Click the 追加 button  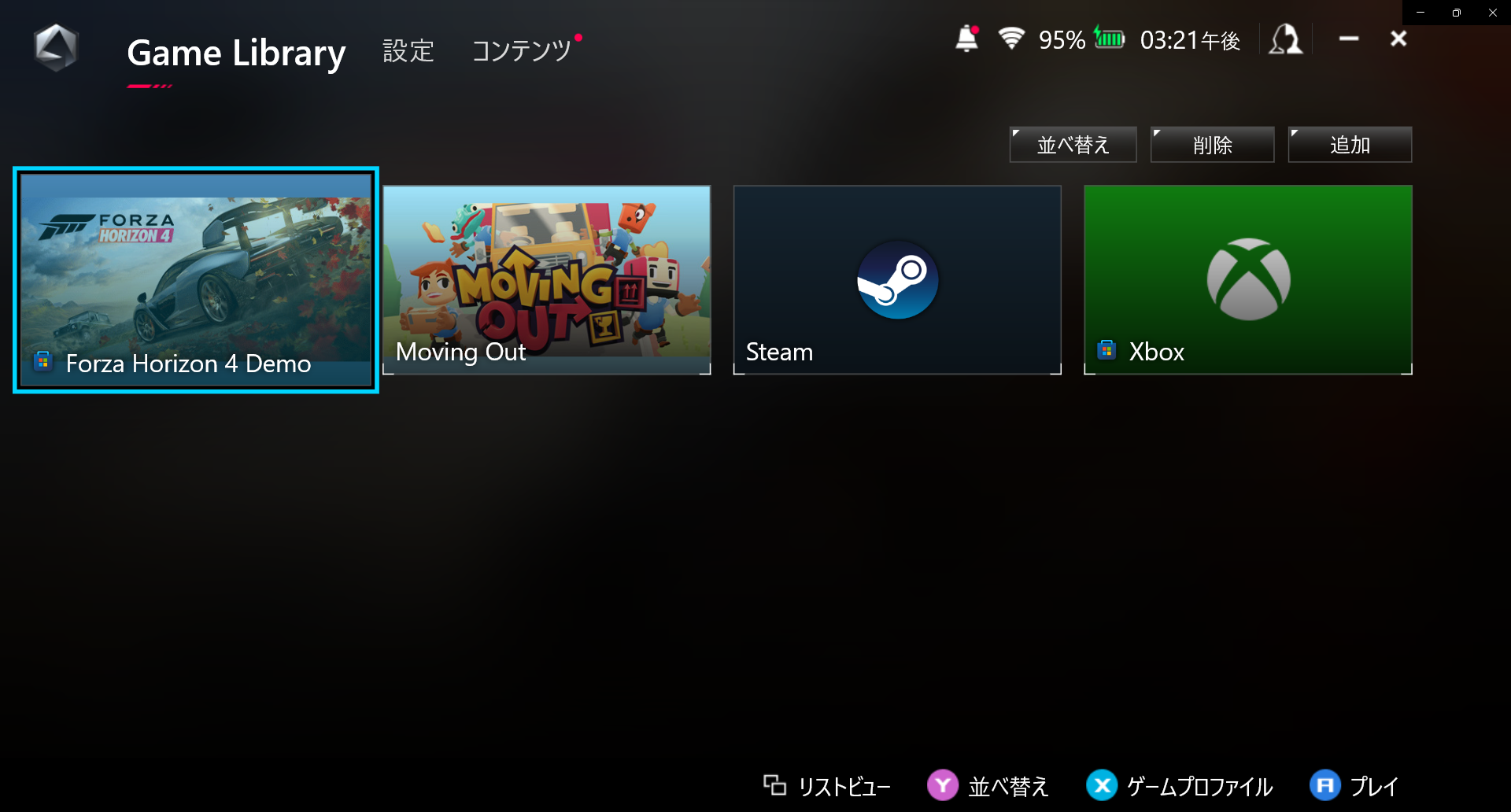click(1350, 145)
